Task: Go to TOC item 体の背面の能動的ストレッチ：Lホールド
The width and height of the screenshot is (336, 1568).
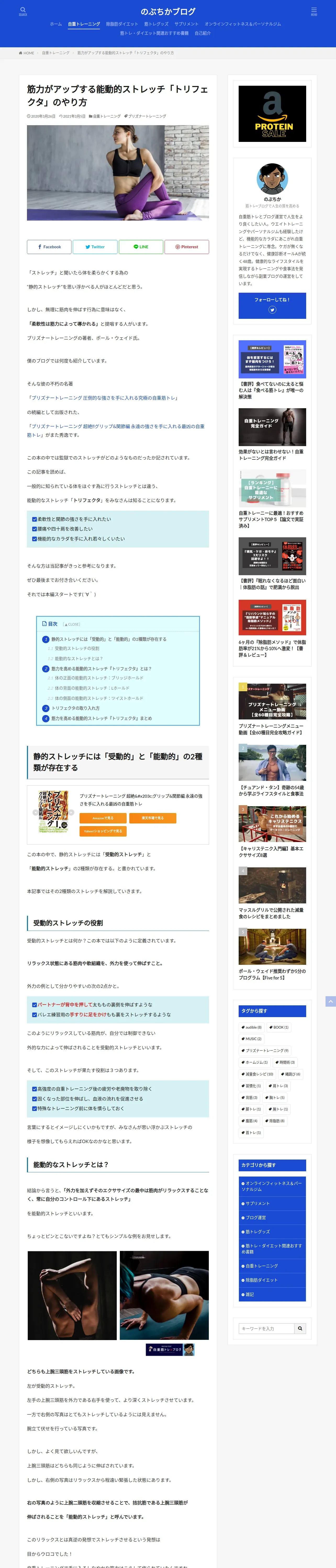Action: 92,688
